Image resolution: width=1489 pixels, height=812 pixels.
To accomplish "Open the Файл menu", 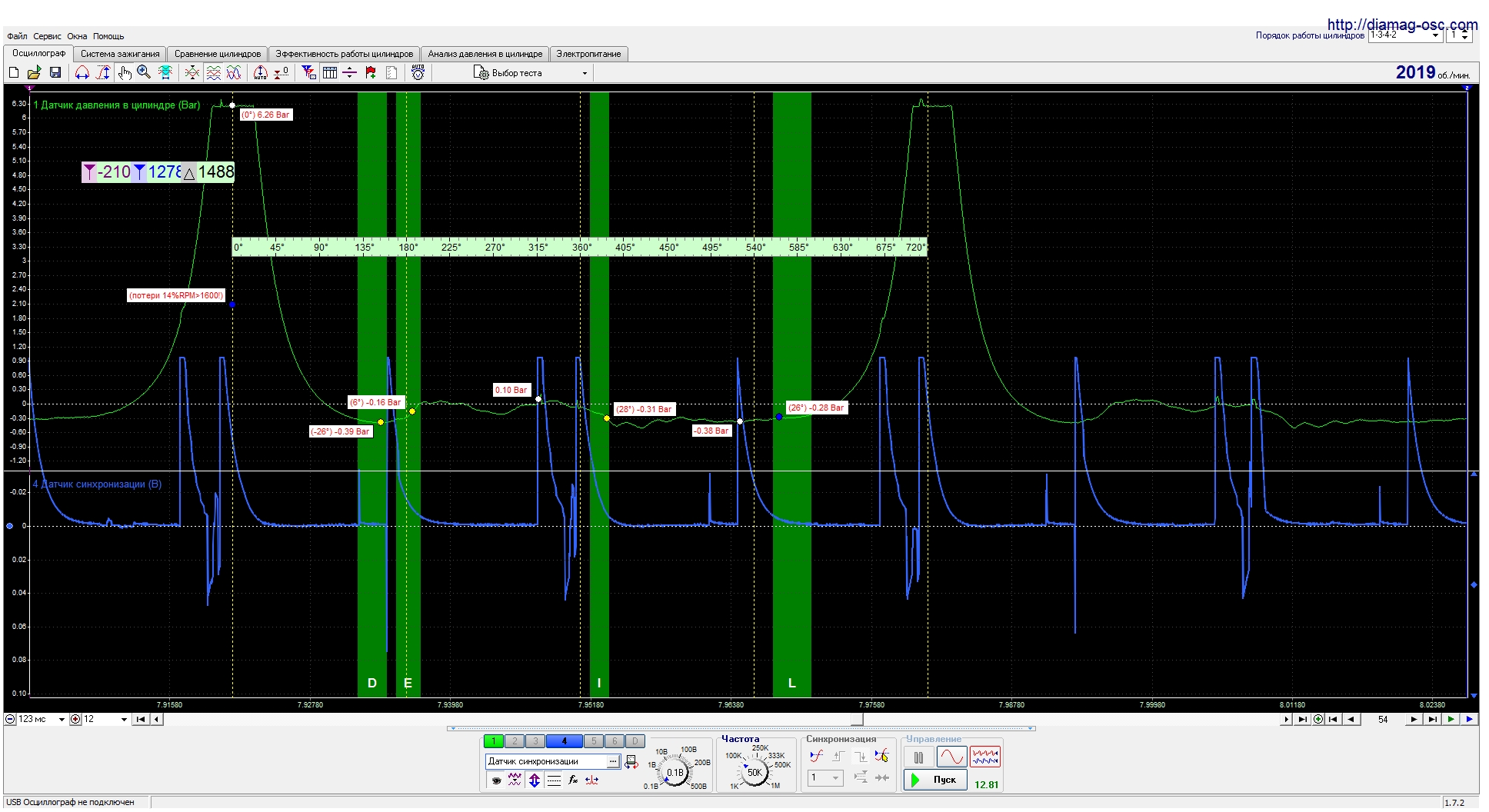I will pos(17,36).
